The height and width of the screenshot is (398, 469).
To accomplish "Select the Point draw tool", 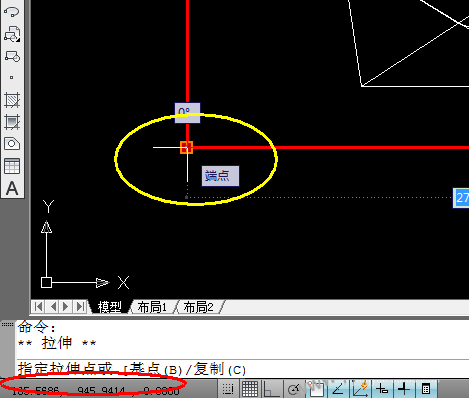I will pyautogui.click(x=12, y=78).
